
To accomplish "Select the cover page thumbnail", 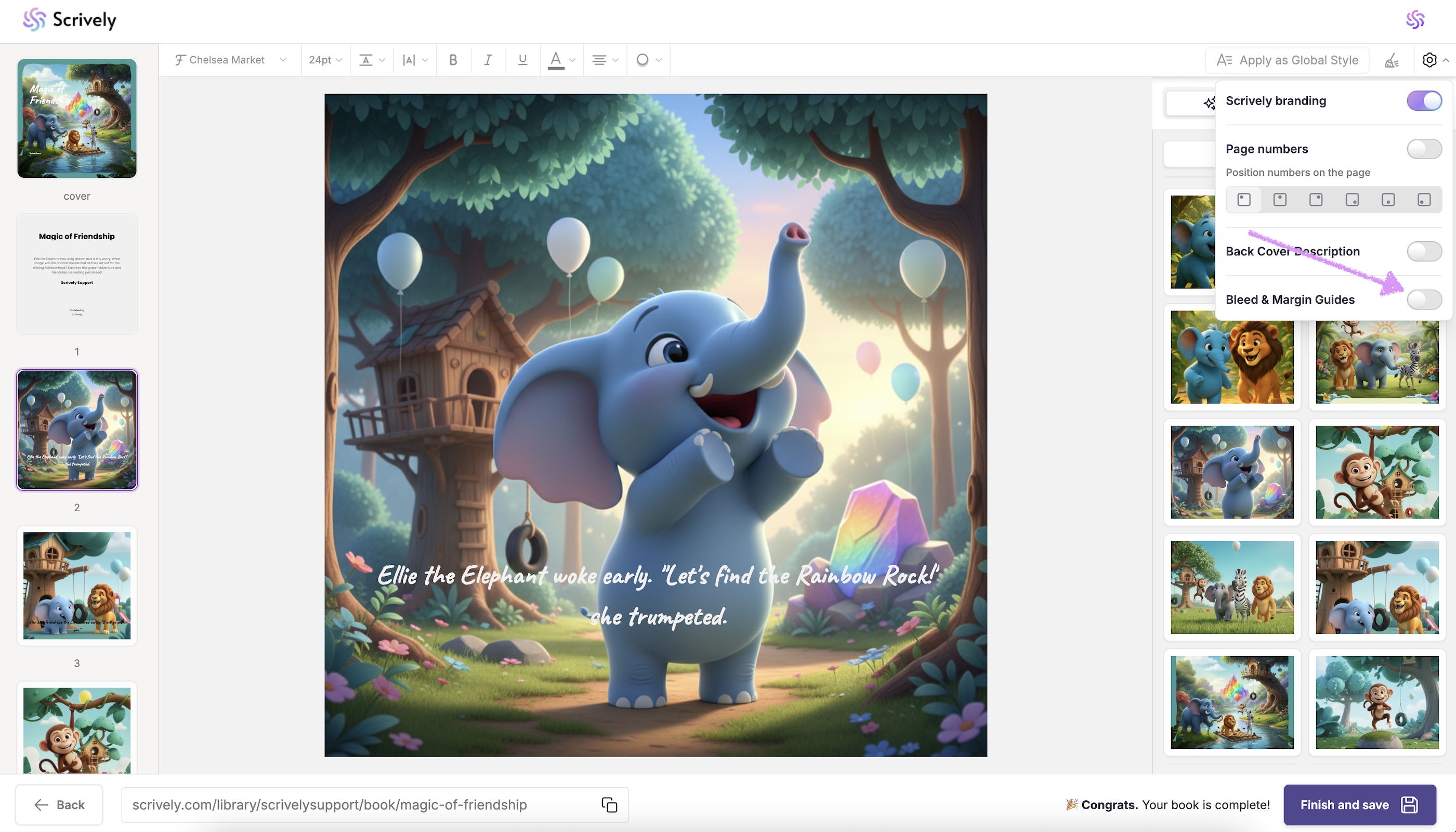I will 77,119.
